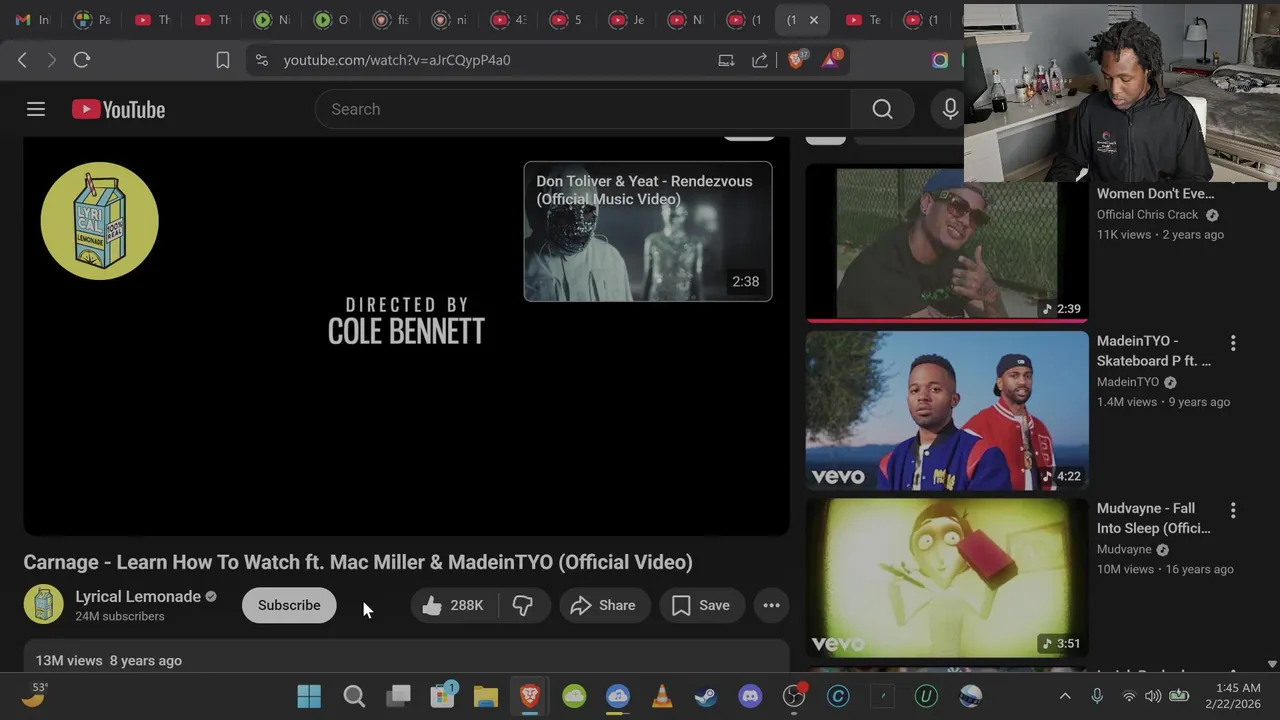The height and width of the screenshot is (720, 1280).
Task: Click the Mudvayne - Fall Into Sleep title
Action: point(1154,518)
